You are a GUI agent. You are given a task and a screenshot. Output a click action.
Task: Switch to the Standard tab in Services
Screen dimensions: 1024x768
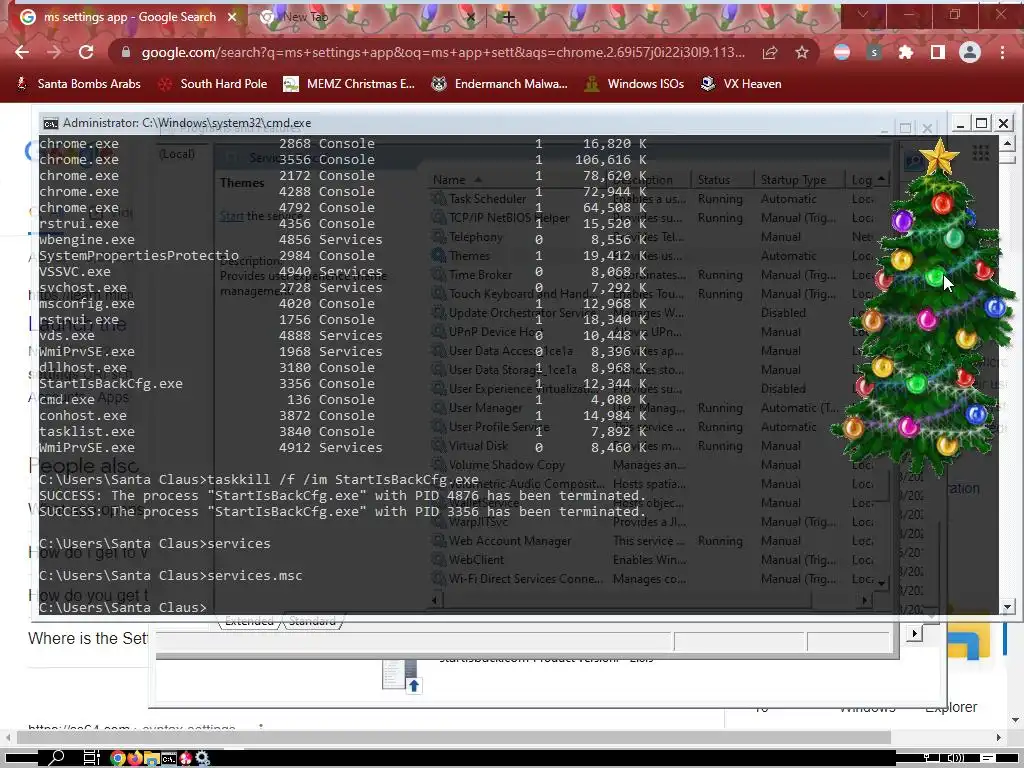point(312,621)
